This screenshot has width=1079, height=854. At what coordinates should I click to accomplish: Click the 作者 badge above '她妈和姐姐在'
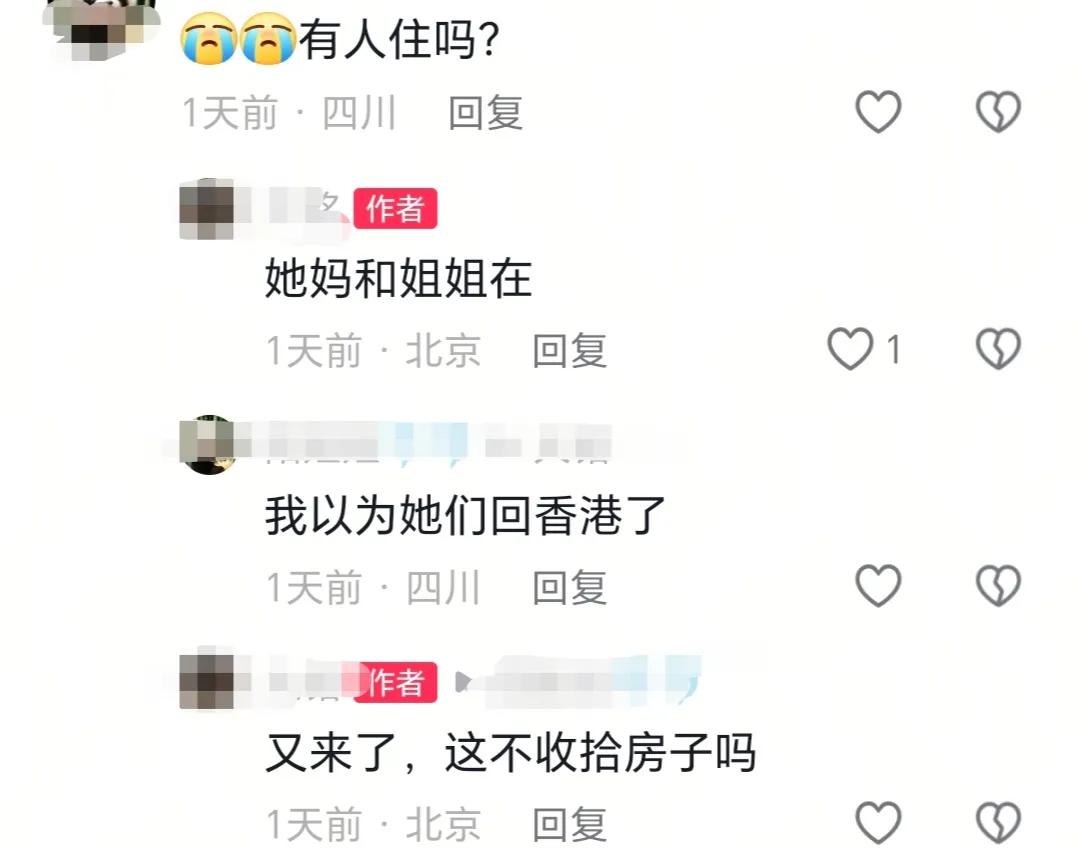pos(395,209)
